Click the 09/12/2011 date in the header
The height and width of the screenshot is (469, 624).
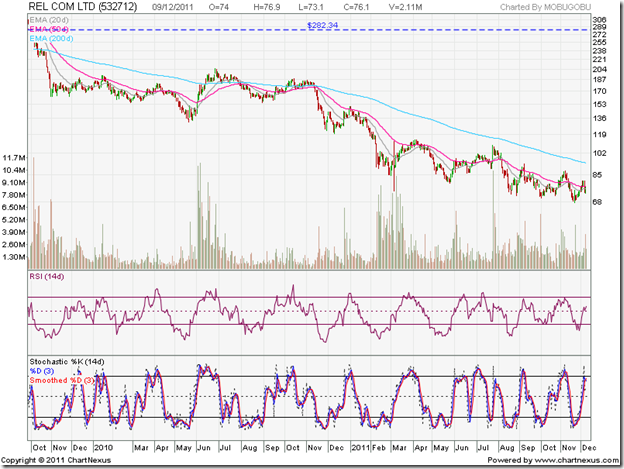point(175,9)
